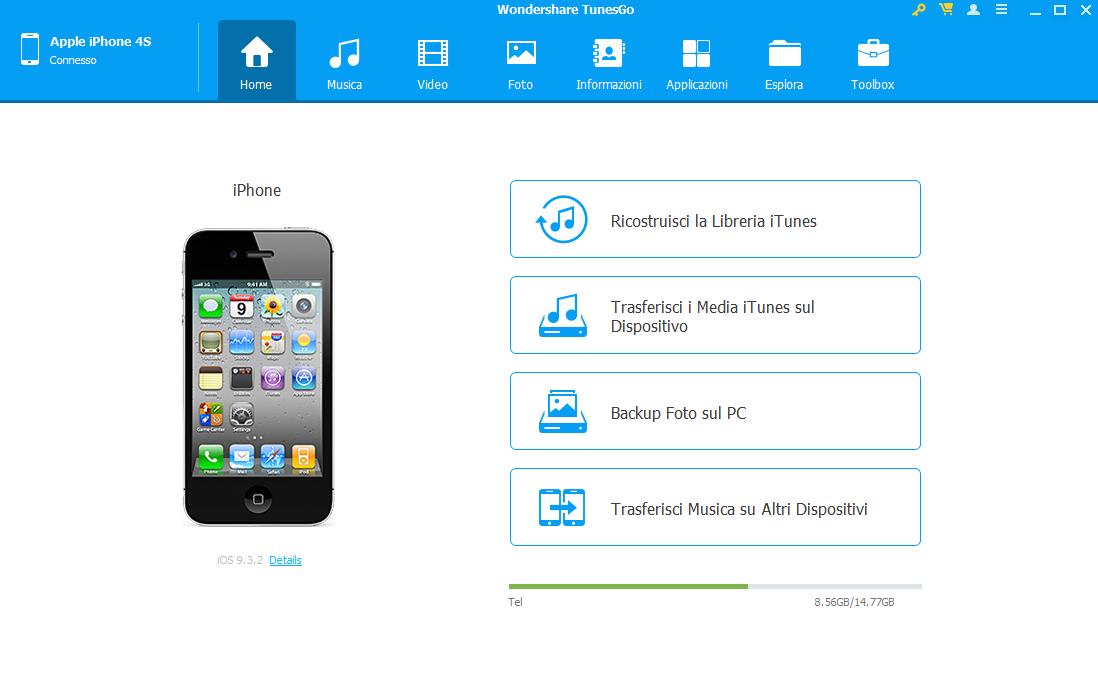This screenshot has width=1098, height=681.
Task: Open the hamburger menu in title bar
Action: (x=1001, y=10)
